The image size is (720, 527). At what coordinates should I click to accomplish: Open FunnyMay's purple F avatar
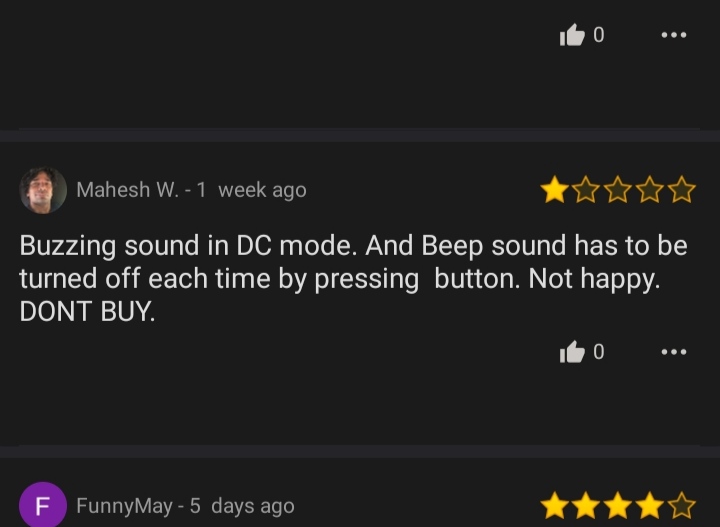(43, 505)
